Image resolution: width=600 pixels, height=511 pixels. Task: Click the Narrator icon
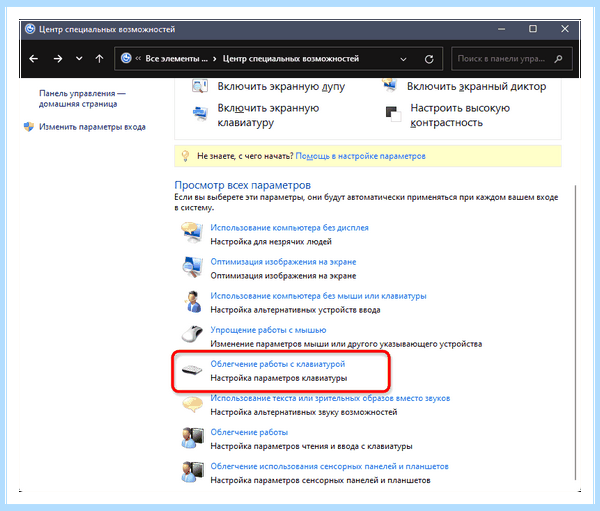pyautogui.click(x=390, y=85)
